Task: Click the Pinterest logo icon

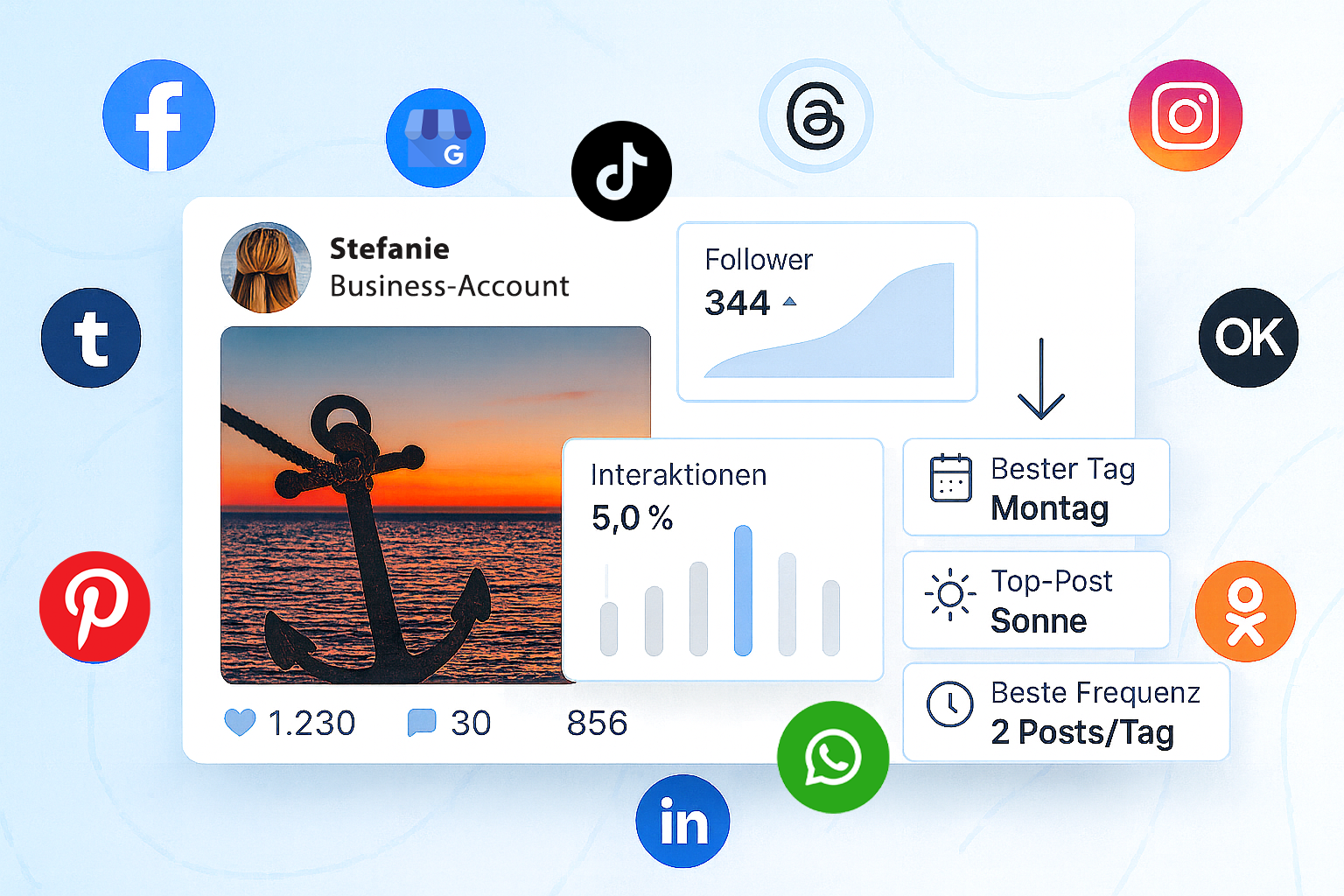Action: click(x=94, y=606)
